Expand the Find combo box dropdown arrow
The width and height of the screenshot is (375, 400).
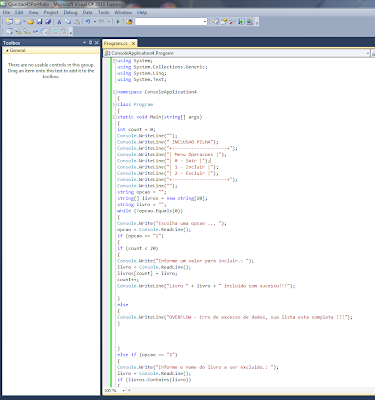pos(205,22)
